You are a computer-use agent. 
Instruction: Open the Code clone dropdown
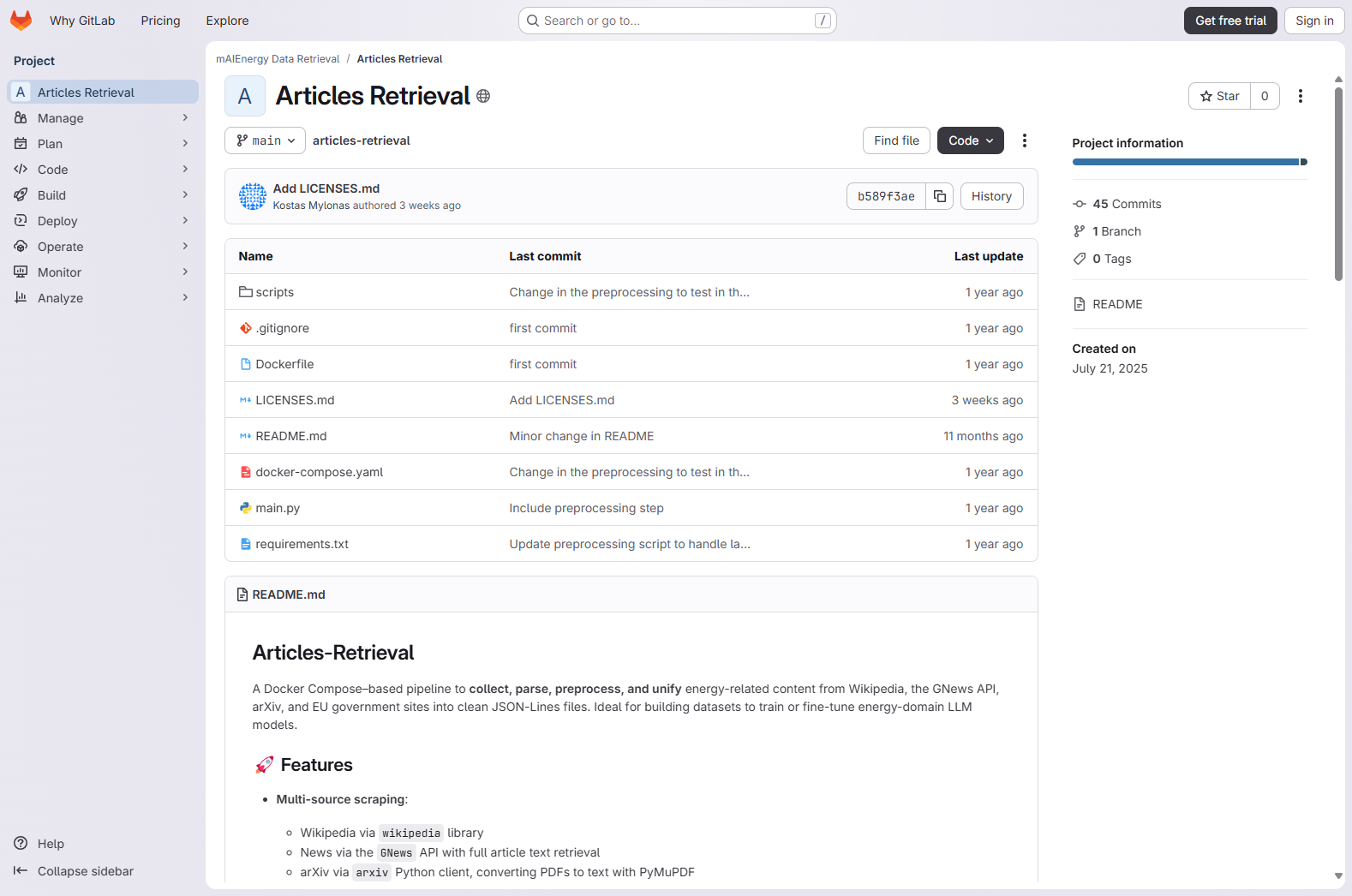pos(971,140)
